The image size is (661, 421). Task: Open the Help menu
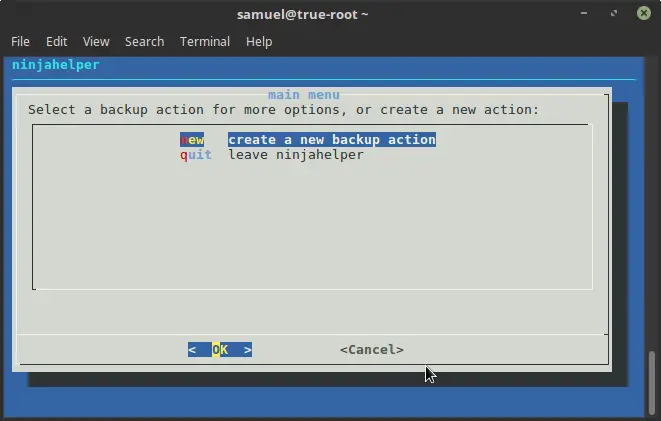click(259, 42)
